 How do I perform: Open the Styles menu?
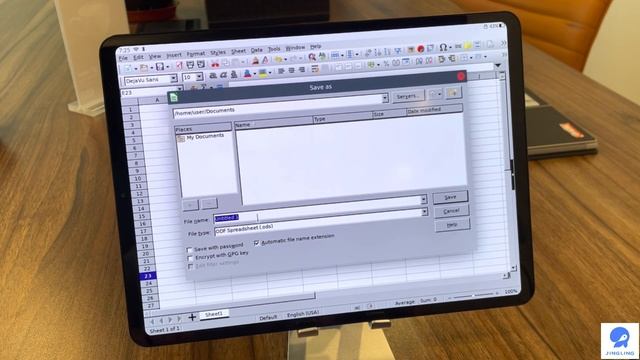pyautogui.click(x=218, y=52)
